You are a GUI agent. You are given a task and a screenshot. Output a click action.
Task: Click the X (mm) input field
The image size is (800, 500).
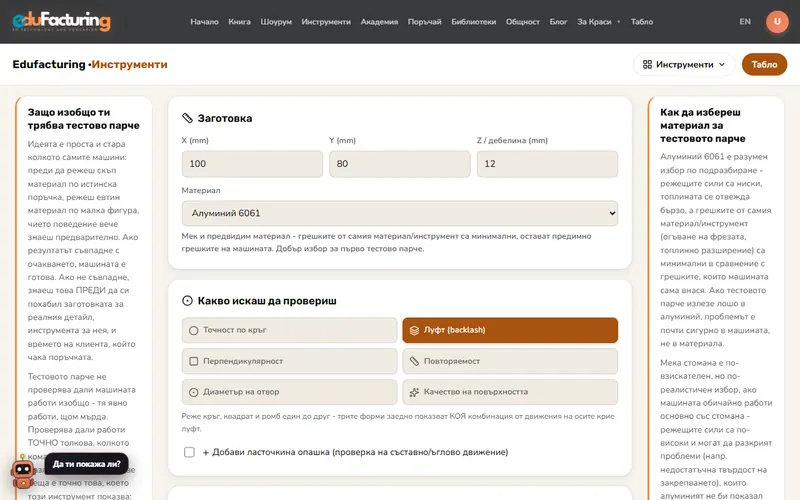point(252,164)
